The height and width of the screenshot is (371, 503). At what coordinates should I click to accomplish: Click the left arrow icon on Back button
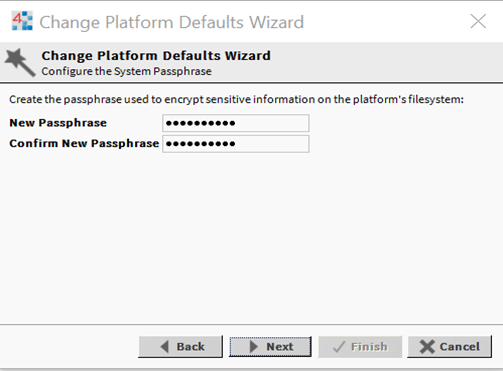click(165, 347)
